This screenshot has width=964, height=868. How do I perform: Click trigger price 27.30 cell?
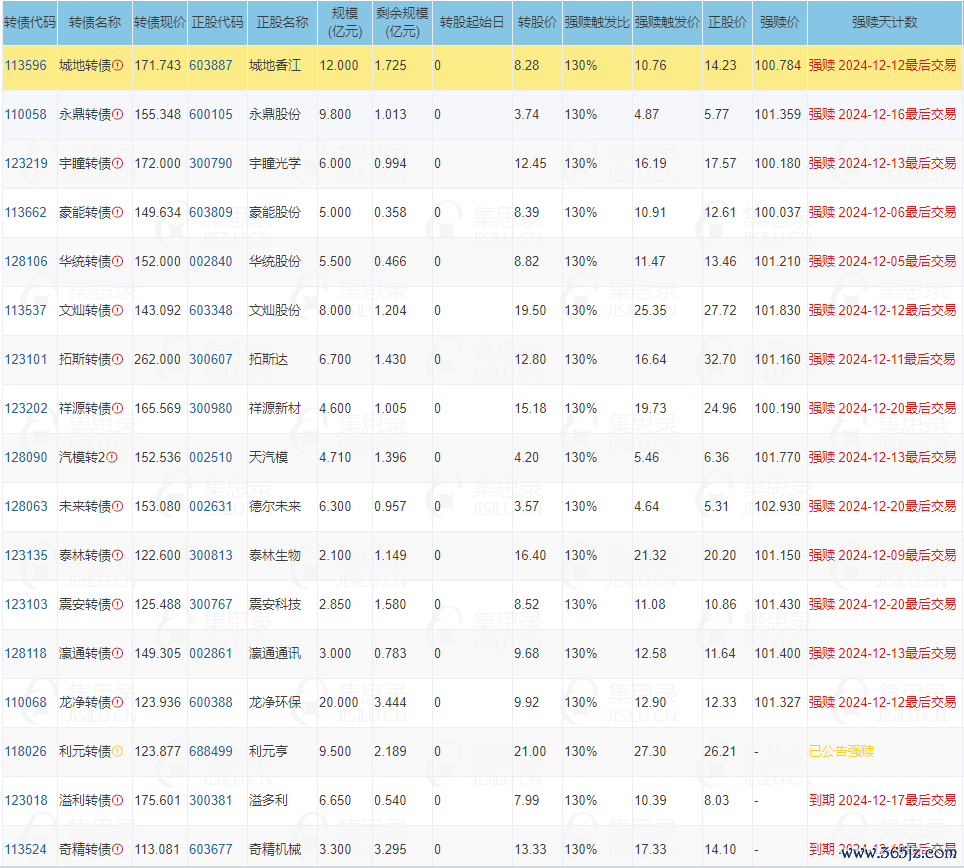pos(650,751)
